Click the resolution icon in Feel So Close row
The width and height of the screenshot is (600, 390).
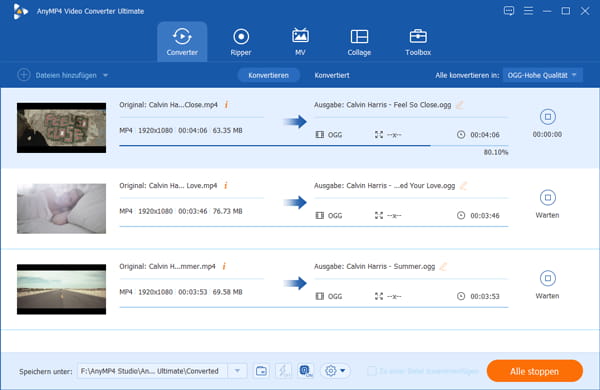tap(379, 135)
